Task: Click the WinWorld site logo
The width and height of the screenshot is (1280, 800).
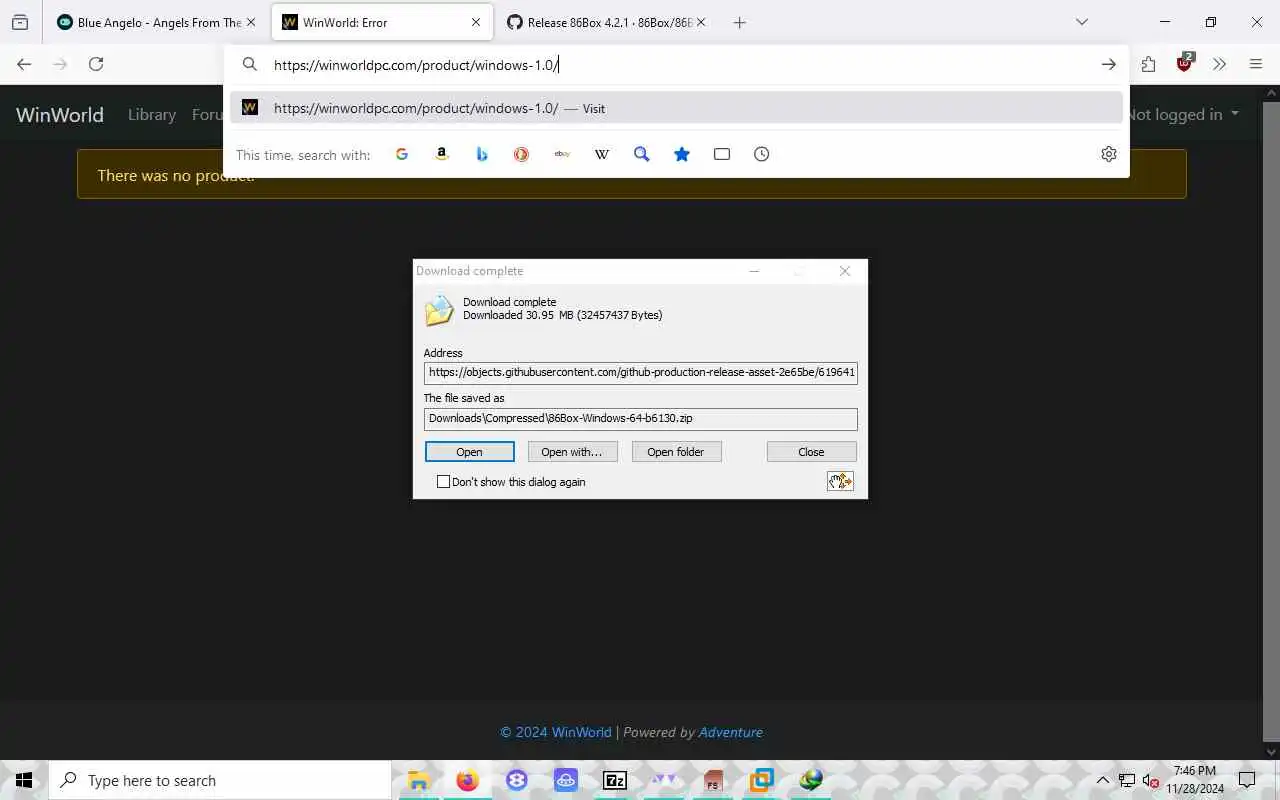Action: [60, 115]
